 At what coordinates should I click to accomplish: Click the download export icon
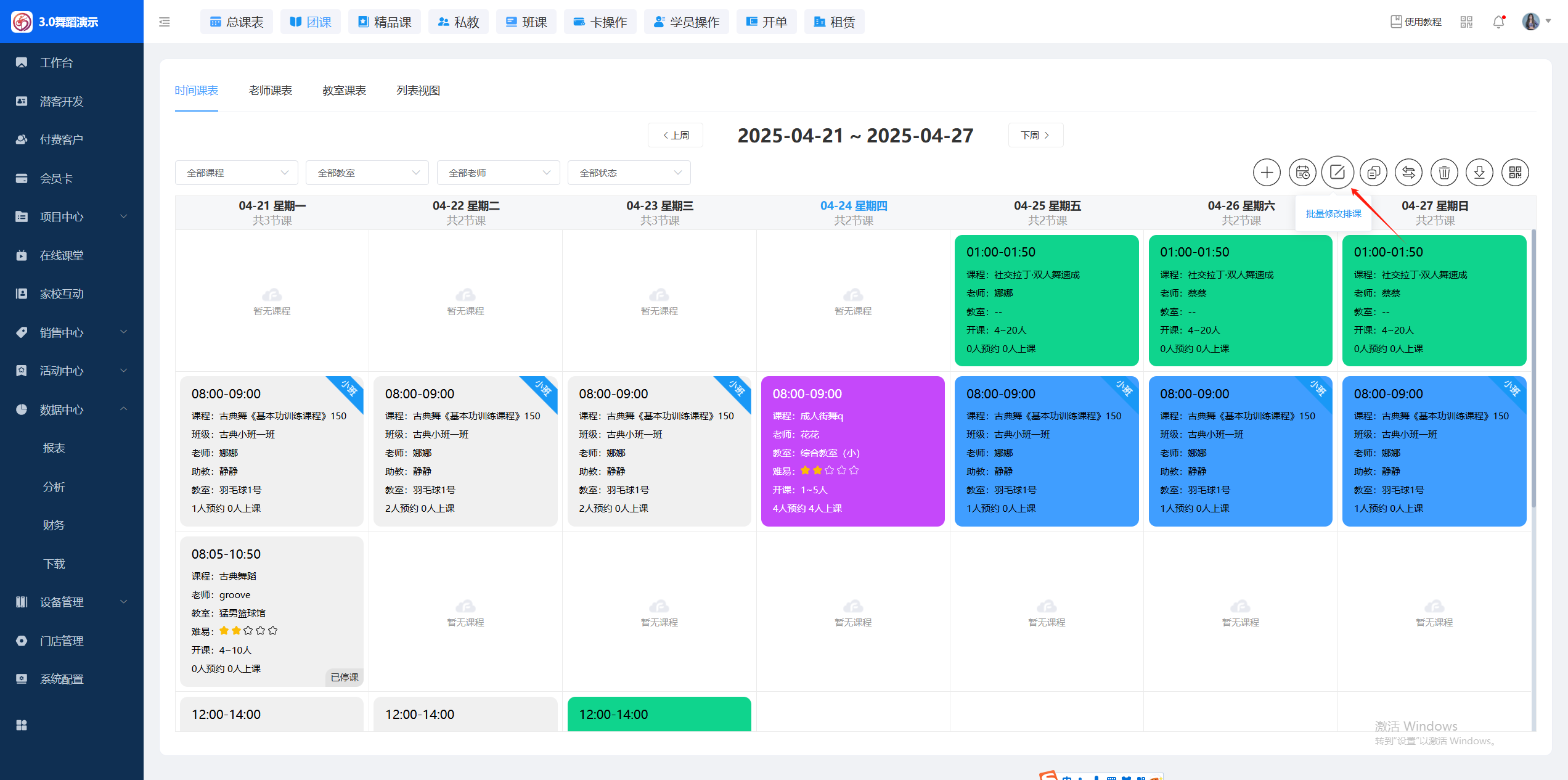pyautogui.click(x=1479, y=173)
